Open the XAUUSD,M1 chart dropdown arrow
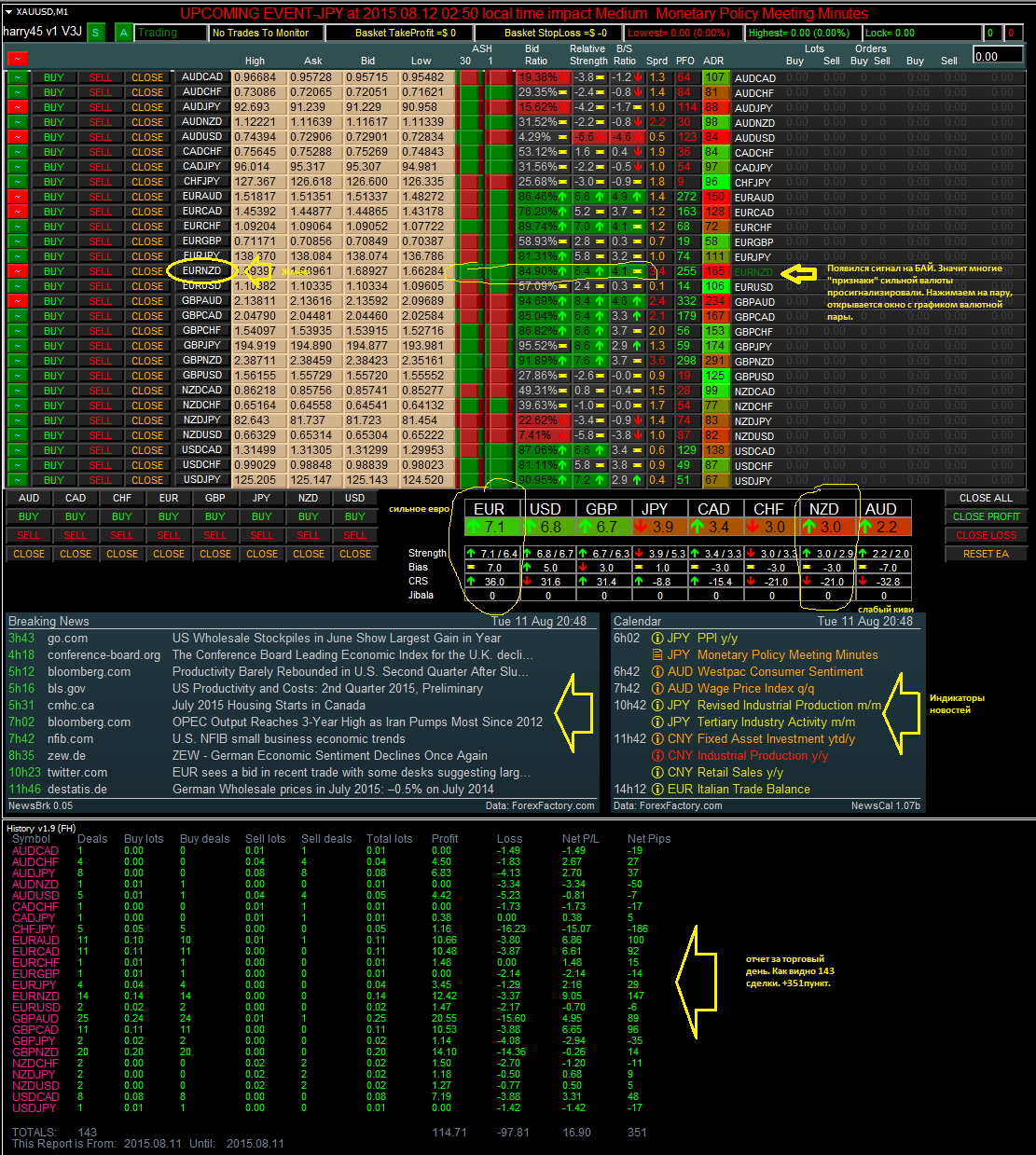1036x1155 pixels. tap(9, 13)
